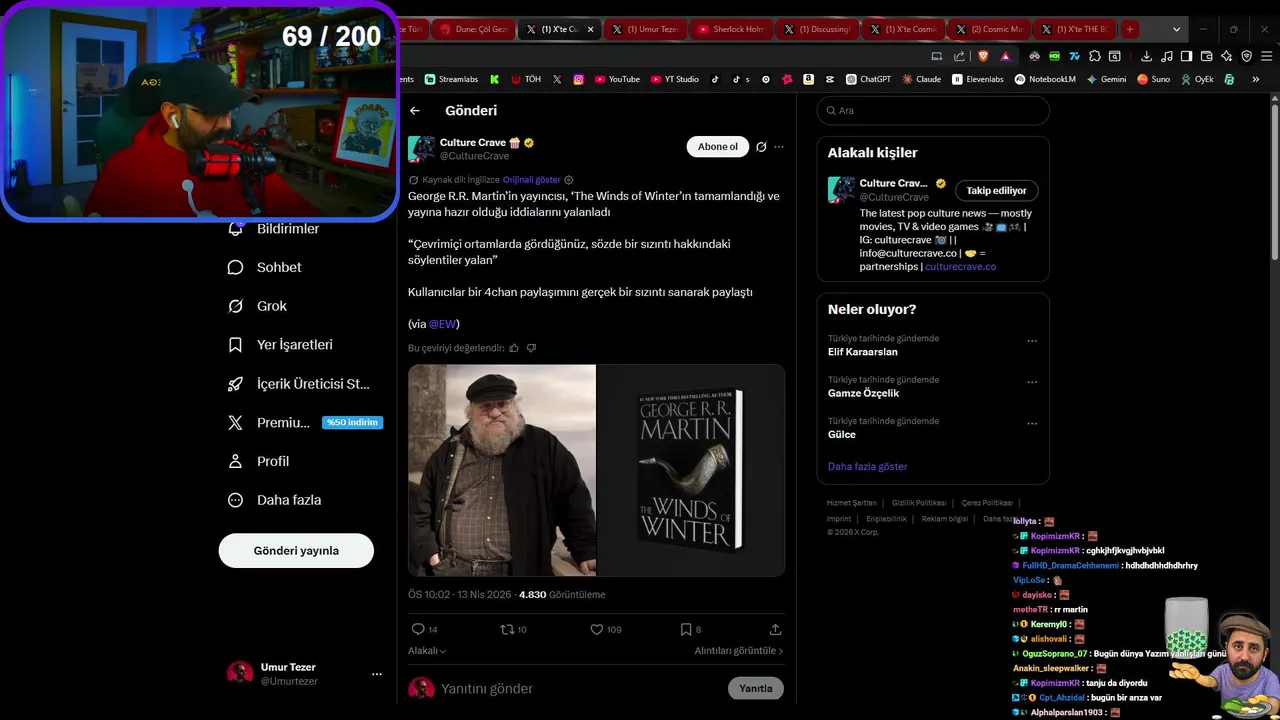Open the Elevenlabs bookmark

coord(978,79)
